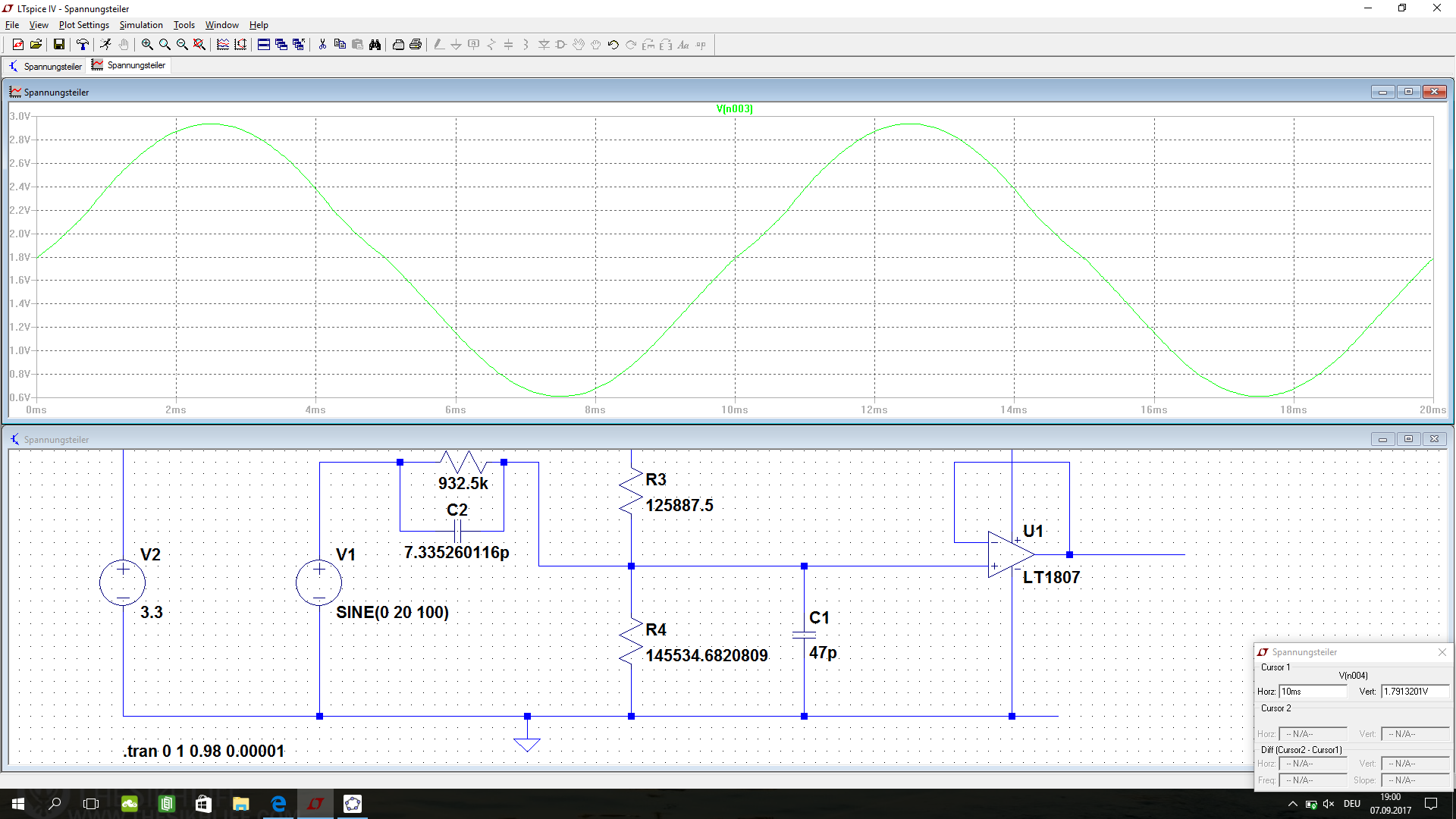Click the Place Ground toolbar icon
Screen dimensions: 1456x819
coord(456,45)
